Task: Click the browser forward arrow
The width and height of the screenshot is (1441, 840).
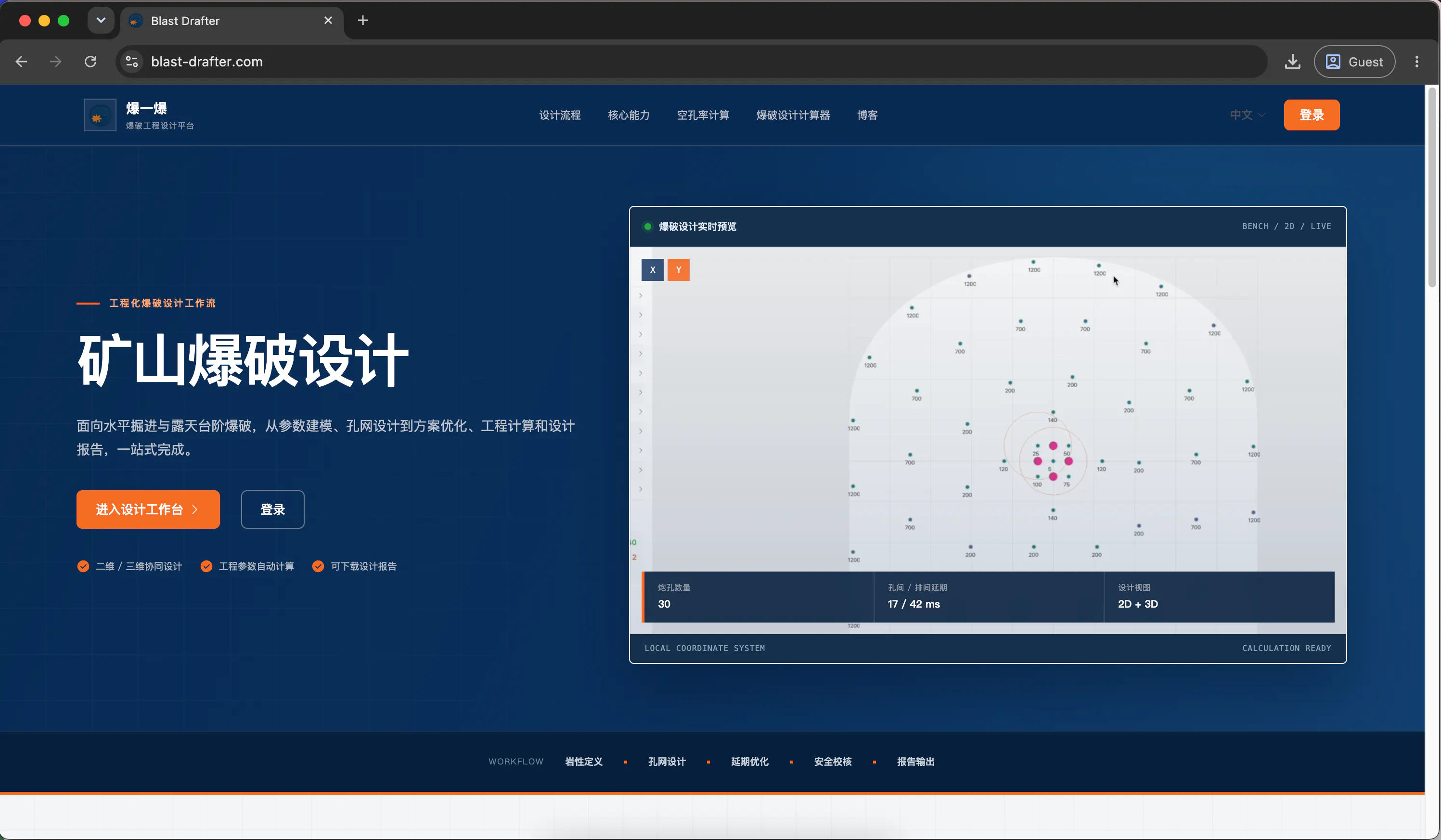Action: tap(55, 62)
